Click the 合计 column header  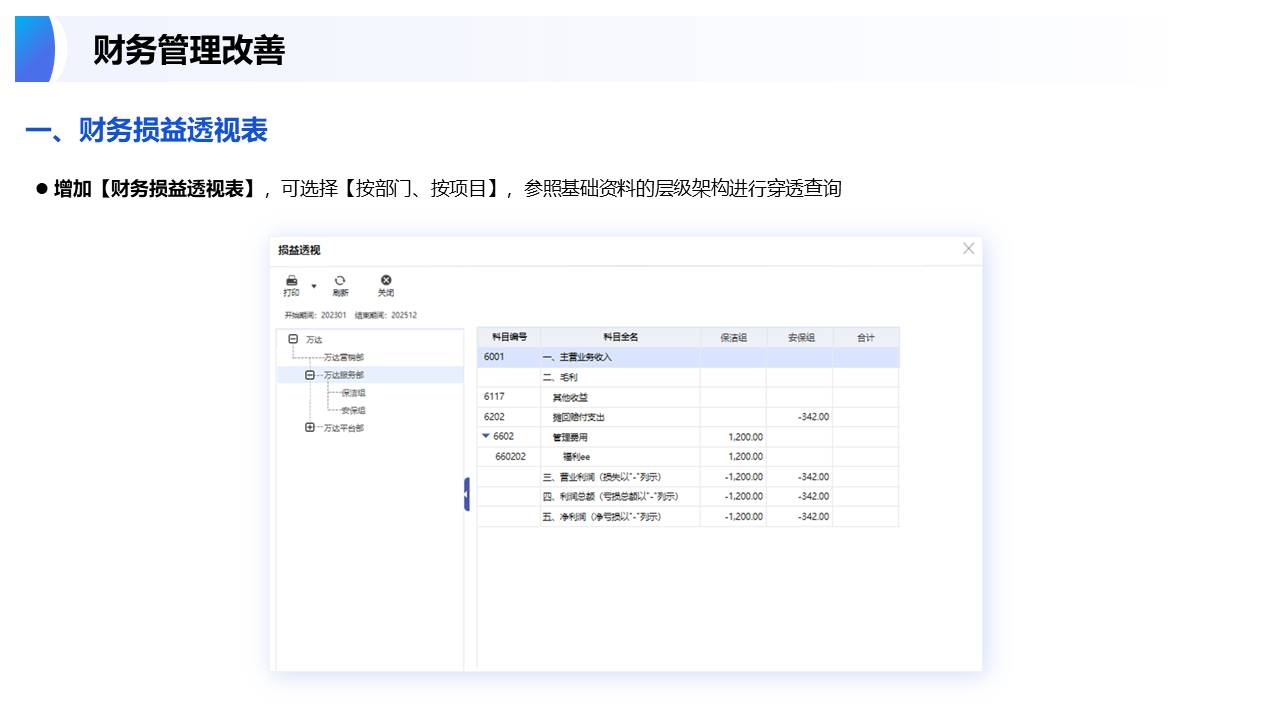(x=865, y=338)
